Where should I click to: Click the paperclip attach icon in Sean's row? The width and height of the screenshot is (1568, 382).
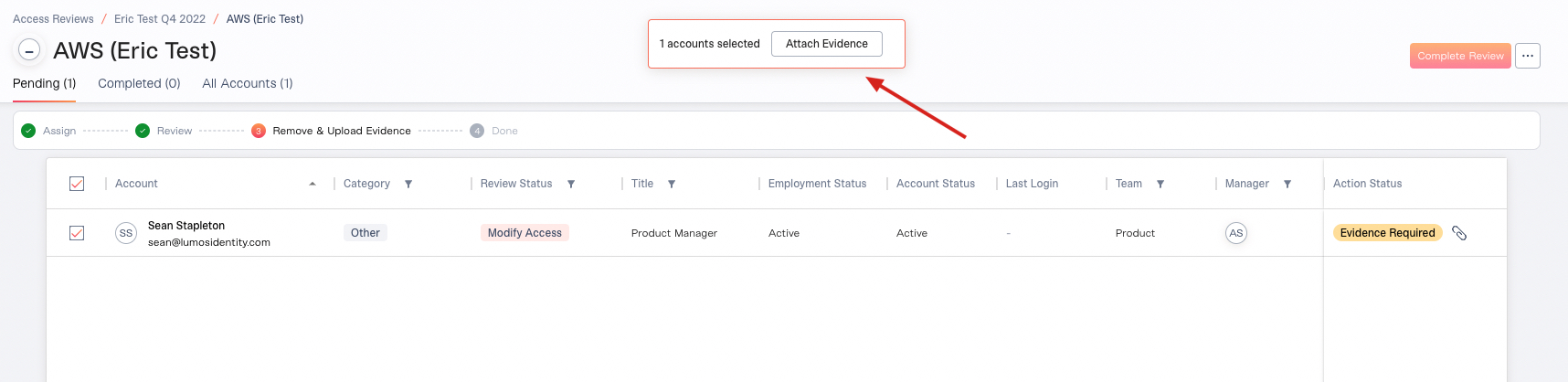(x=1459, y=233)
